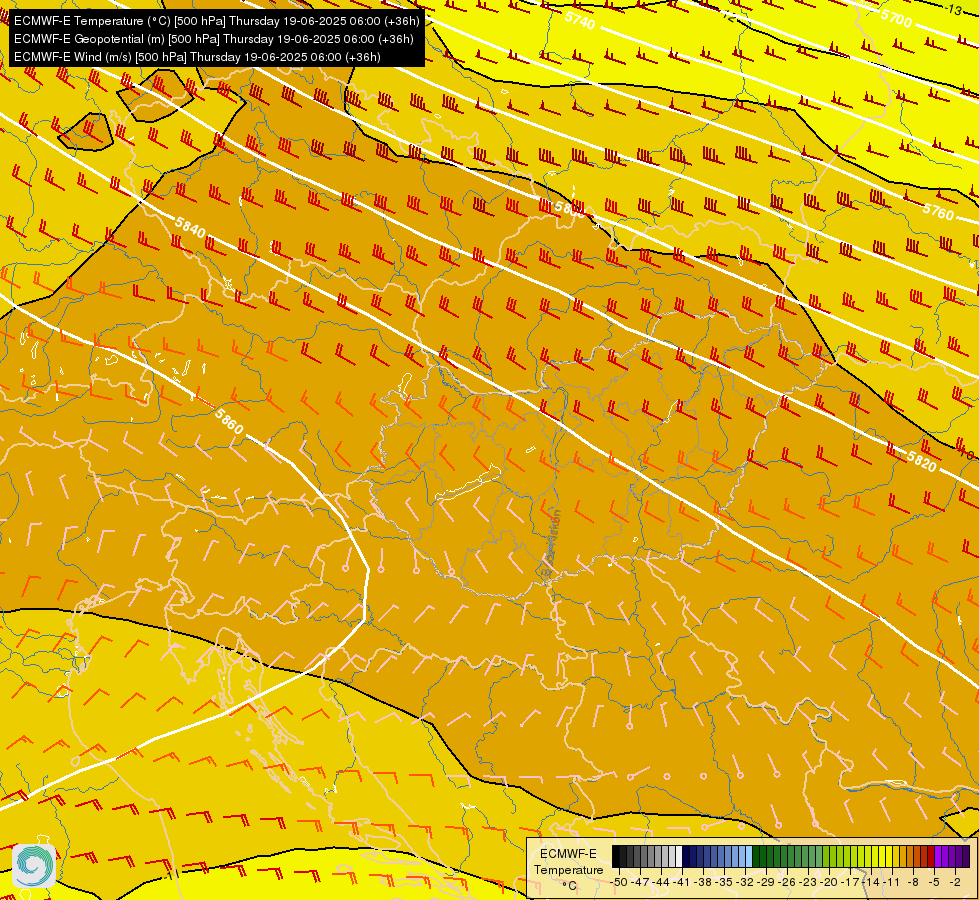Click the -11 value on the temperature legend
The width and height of the screenshot is (979, 900).
point(892,881)
